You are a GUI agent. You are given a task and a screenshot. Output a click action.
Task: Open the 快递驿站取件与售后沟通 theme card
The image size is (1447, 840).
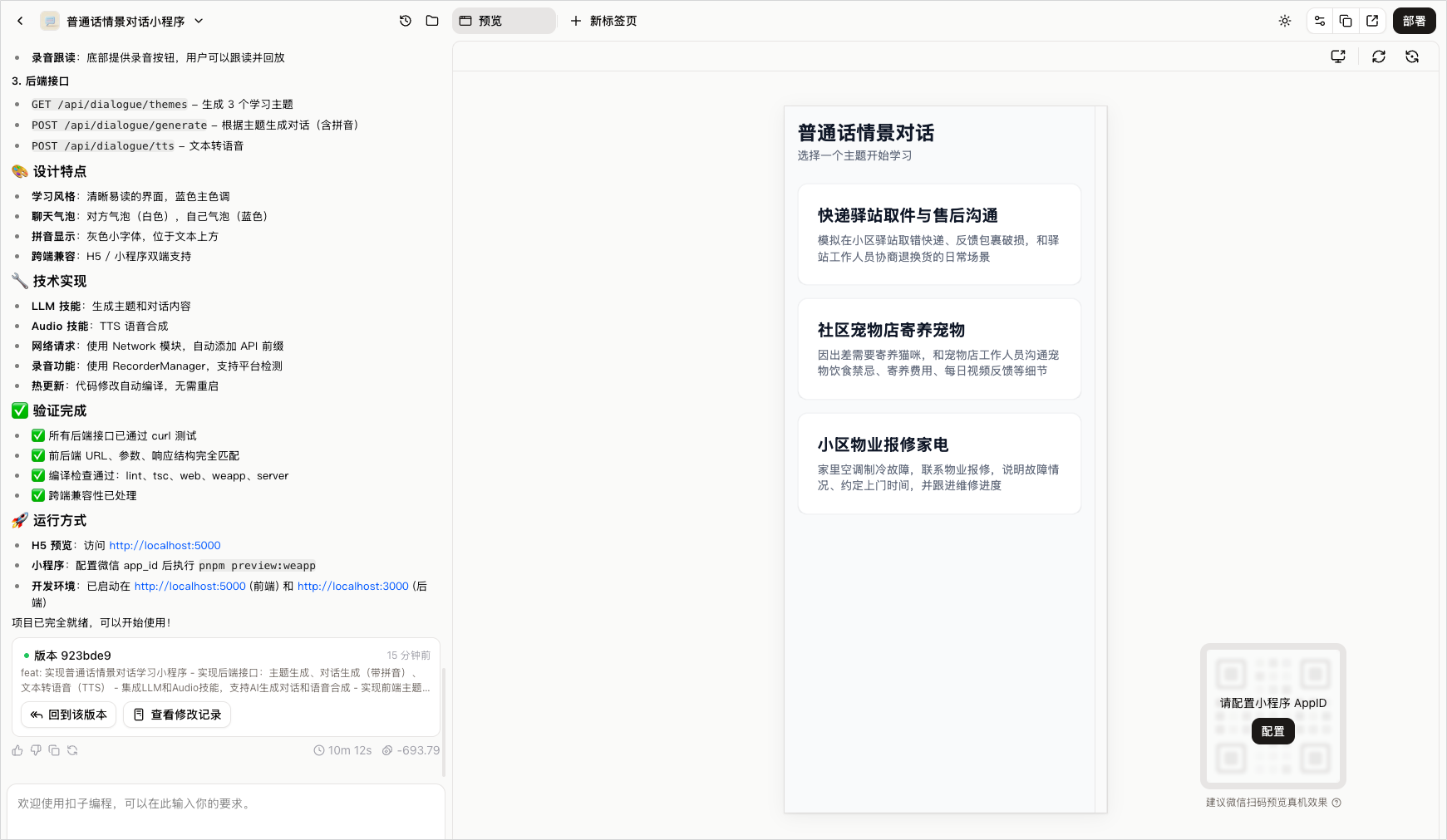click(939, 234)
